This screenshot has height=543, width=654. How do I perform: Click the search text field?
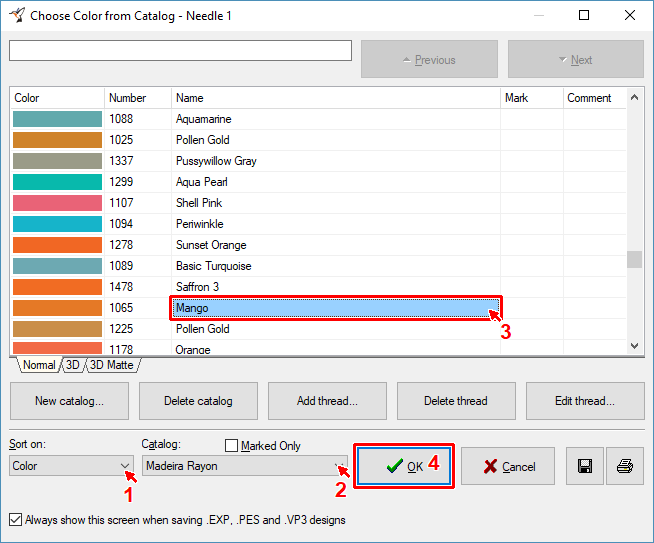[x=180, y=51]
